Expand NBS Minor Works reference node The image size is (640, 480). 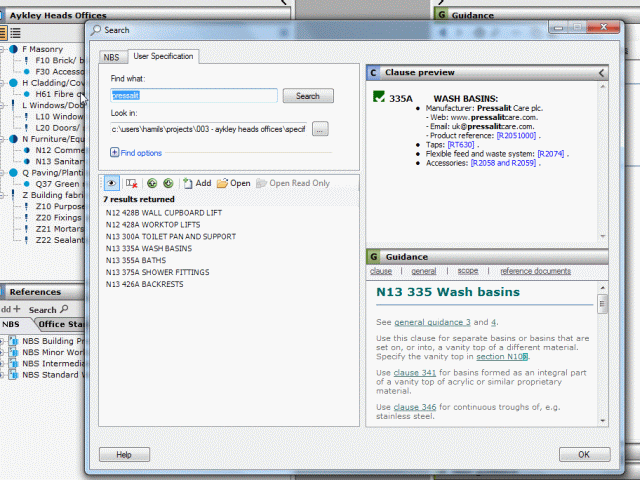coord(2,352)
